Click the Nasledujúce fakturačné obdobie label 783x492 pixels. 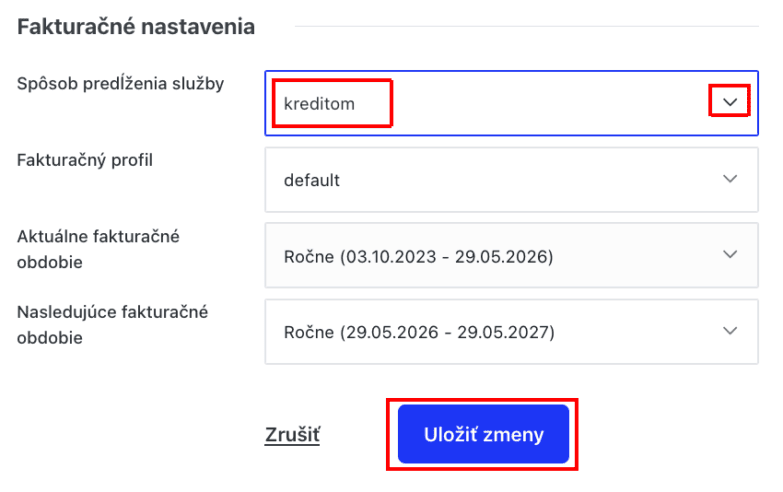[112, 324]
